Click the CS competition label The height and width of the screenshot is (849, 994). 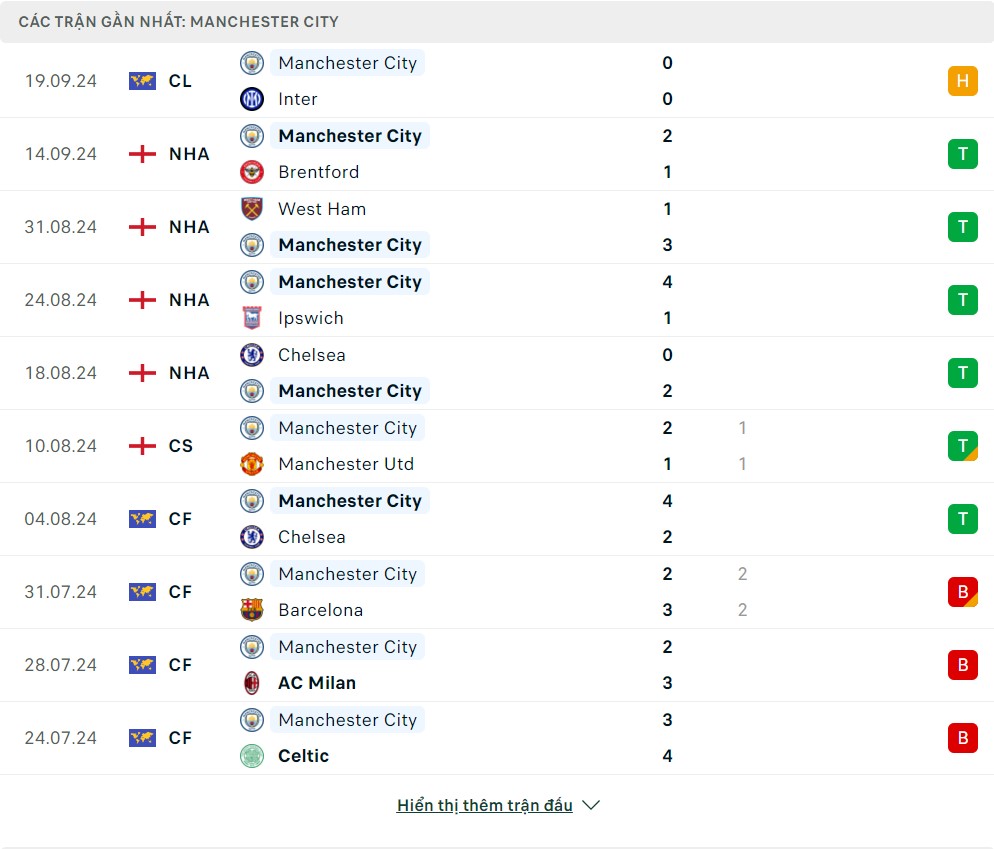click(x=181, y=446)
